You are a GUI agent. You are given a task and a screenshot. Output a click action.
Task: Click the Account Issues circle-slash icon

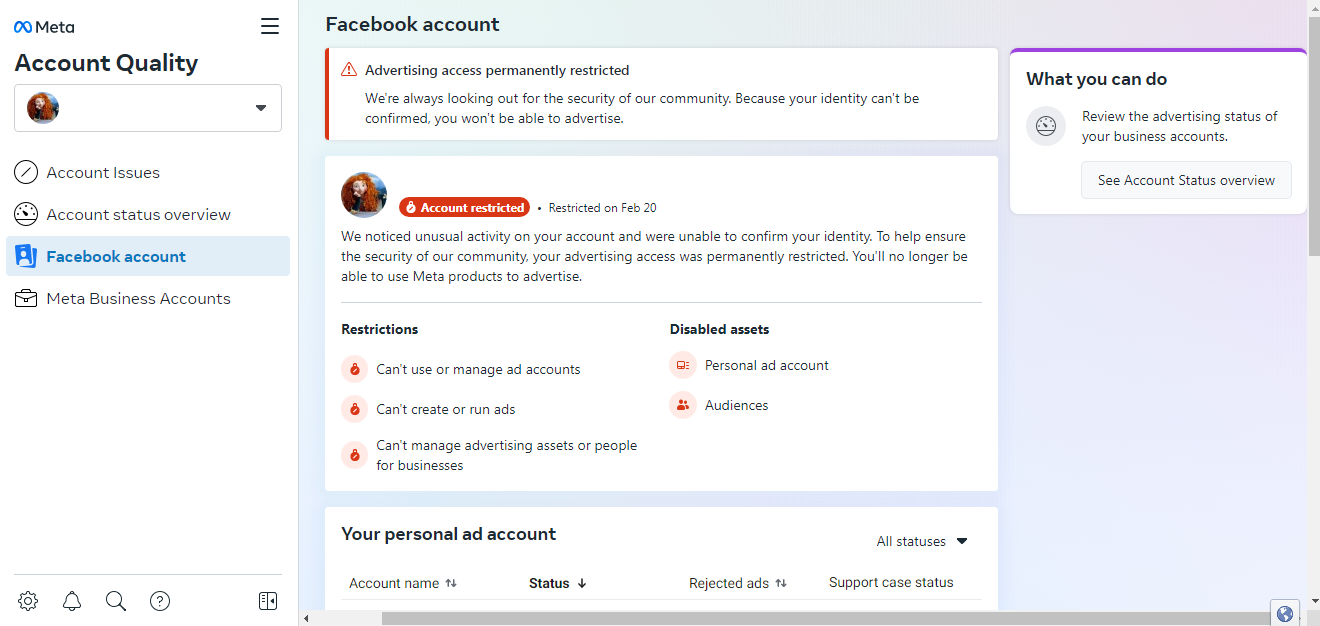[x=26, y=173]
